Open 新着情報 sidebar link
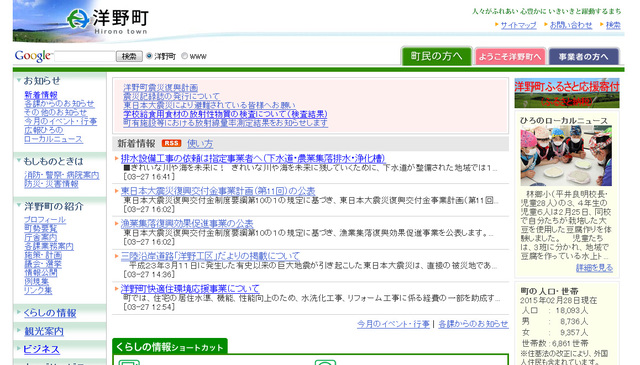640x365 pixels. 41,95
